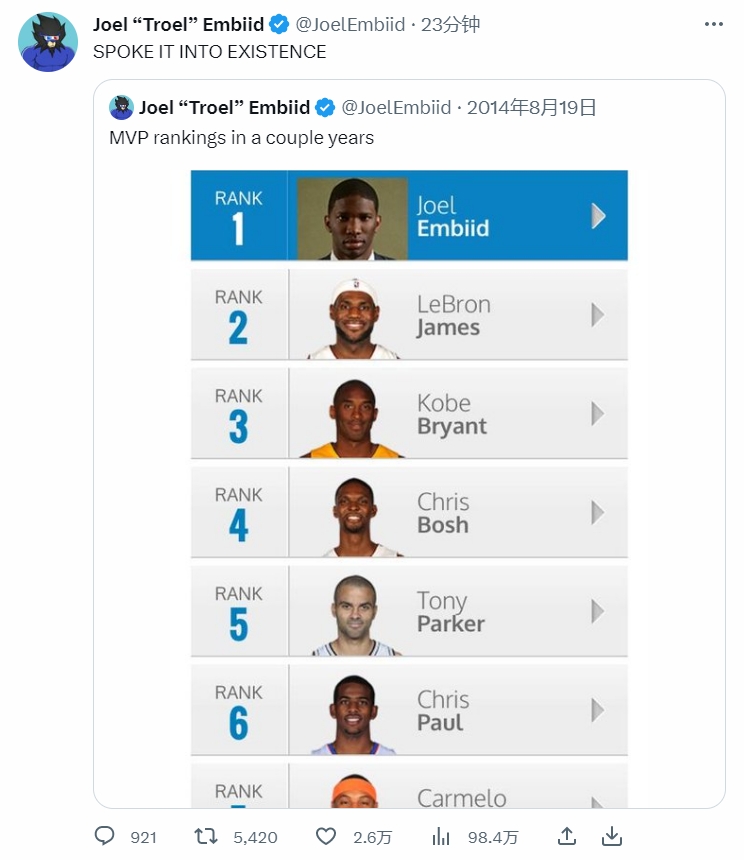Like the tweet with heart icon
Screen dimensions: 744x860
click(325, 836)
